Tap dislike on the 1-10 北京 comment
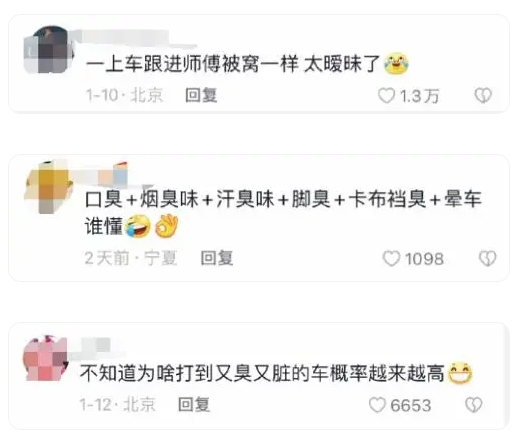This screenshot has width=517, height=437. point(483,95)
